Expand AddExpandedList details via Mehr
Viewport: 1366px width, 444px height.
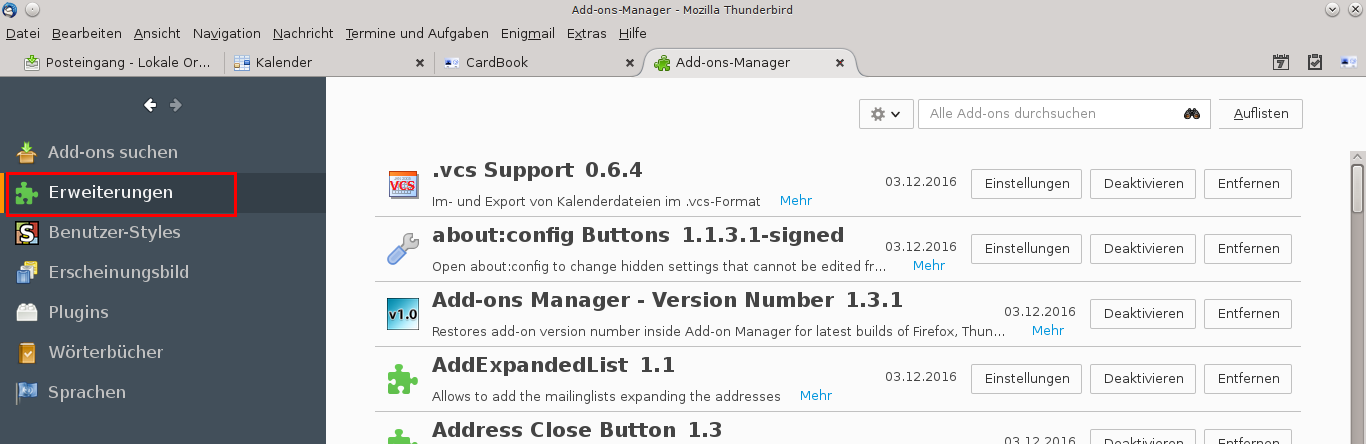point(816,396)
